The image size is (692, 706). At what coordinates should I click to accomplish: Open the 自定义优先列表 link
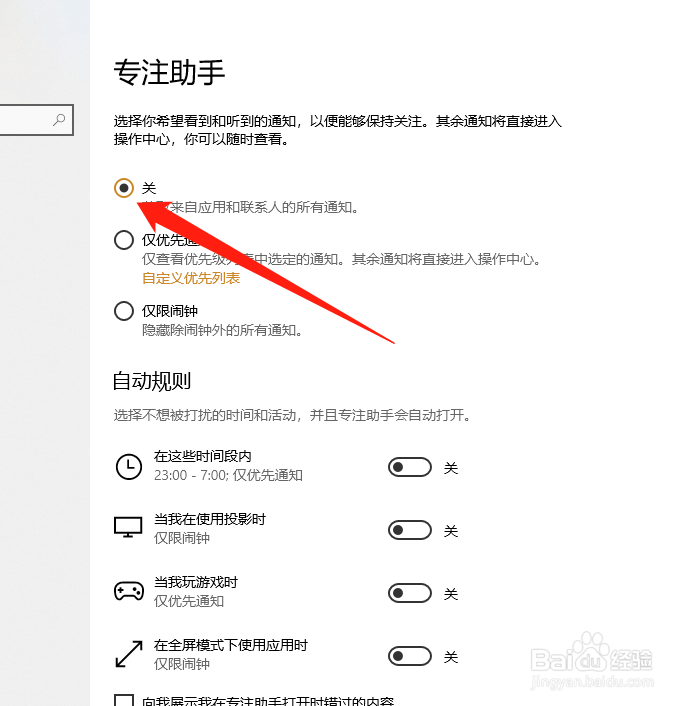(x=191, y=278)
